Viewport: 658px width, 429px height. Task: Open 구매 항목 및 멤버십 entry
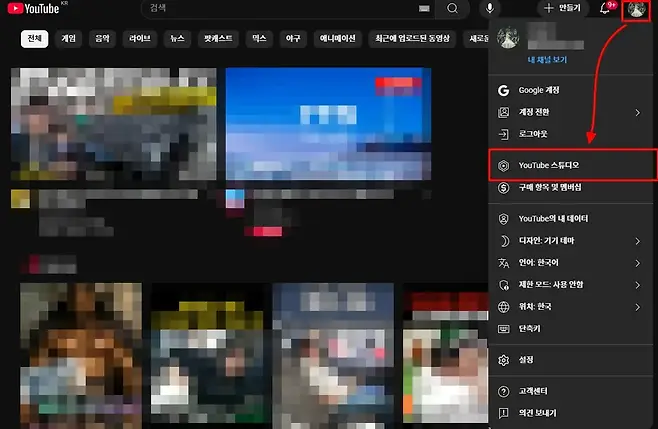(573, 188)
